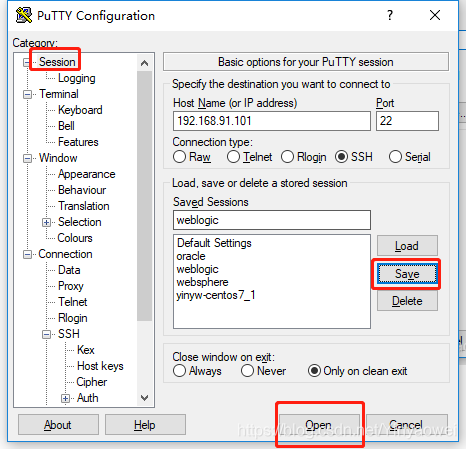Click the question mark help icon
This screenshot has height=449, width=466.
tap(390, 15)
